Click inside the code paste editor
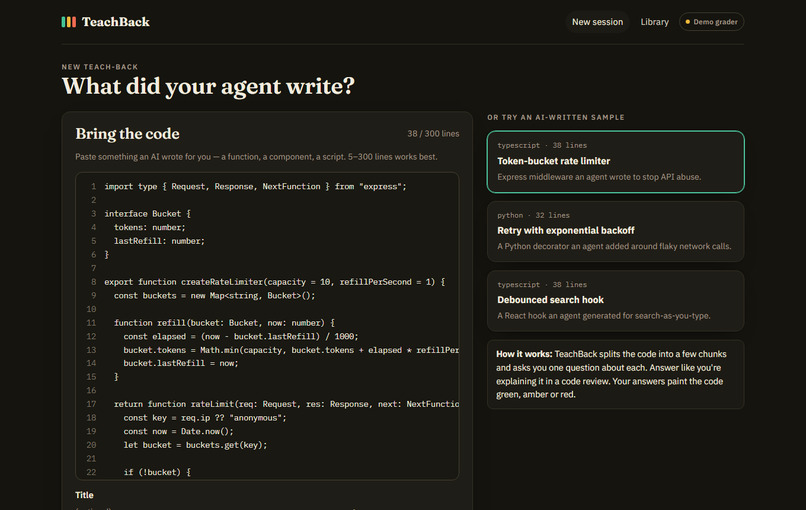The height and width of the screenshot is (510, 806). (x=267, y=326)
